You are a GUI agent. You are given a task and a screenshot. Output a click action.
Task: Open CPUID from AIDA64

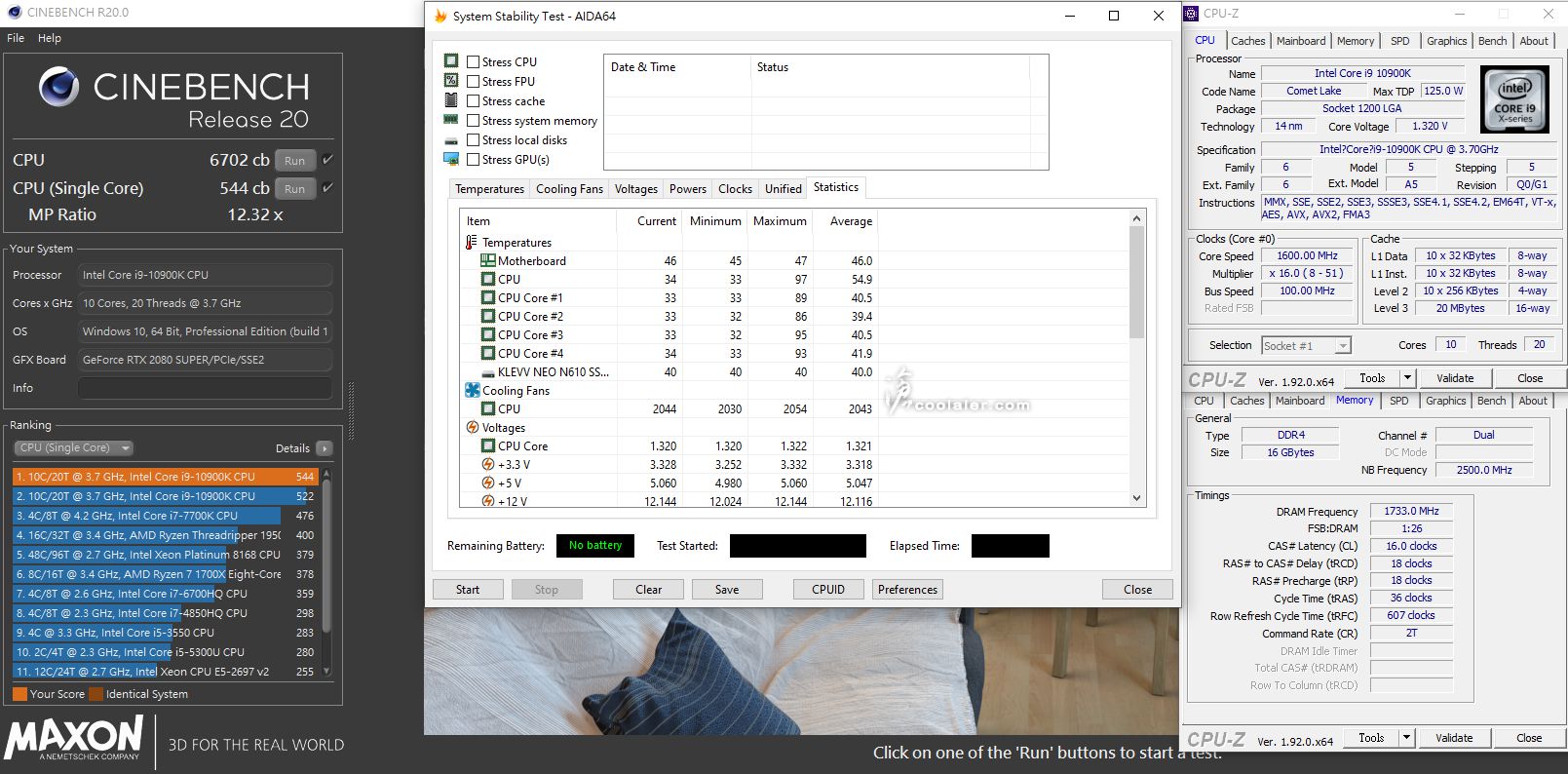[828, 590]
